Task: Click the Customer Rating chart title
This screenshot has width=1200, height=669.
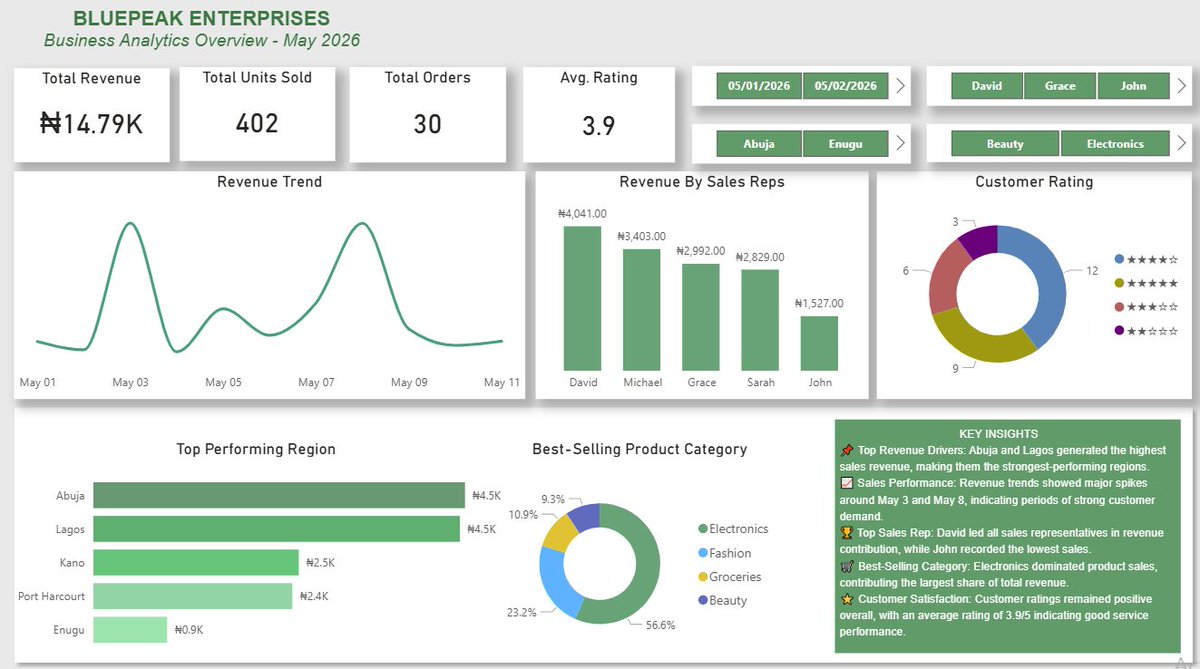Action: coord(1034,182)
